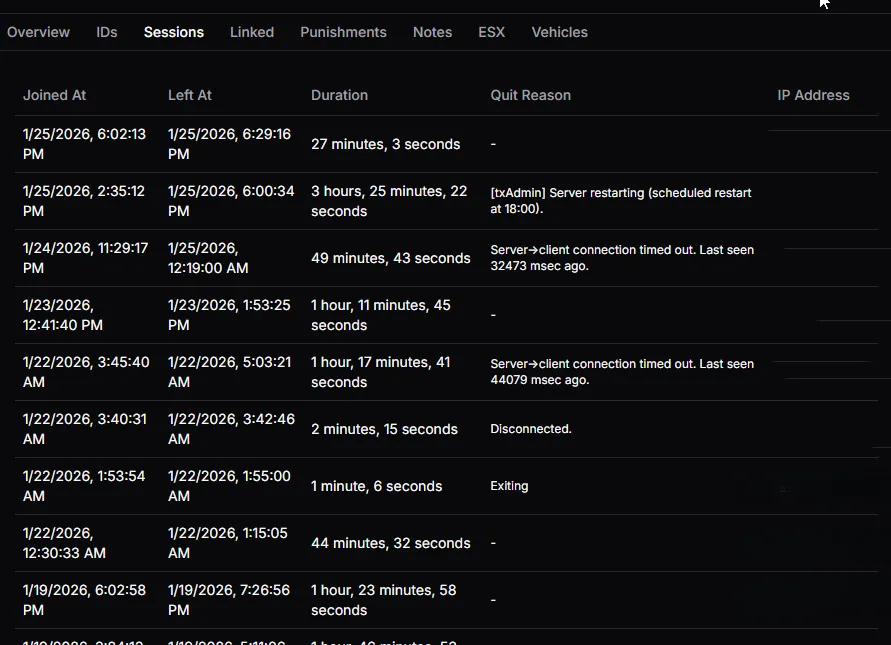891x645 pixels.
Task: Switch to the Notes tab
Action: [432, 32]
